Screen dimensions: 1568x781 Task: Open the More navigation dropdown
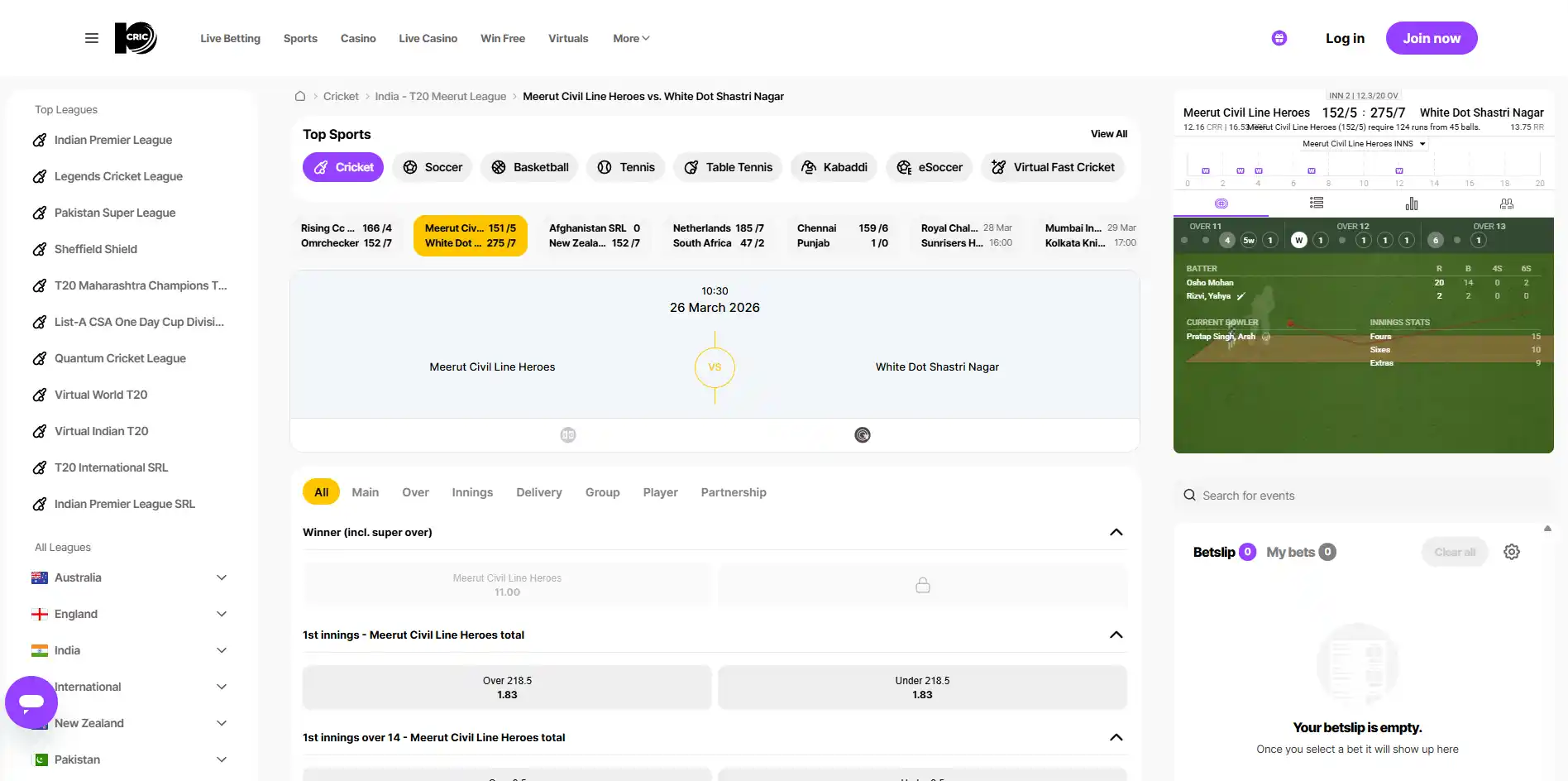click(x=631, y=38)
